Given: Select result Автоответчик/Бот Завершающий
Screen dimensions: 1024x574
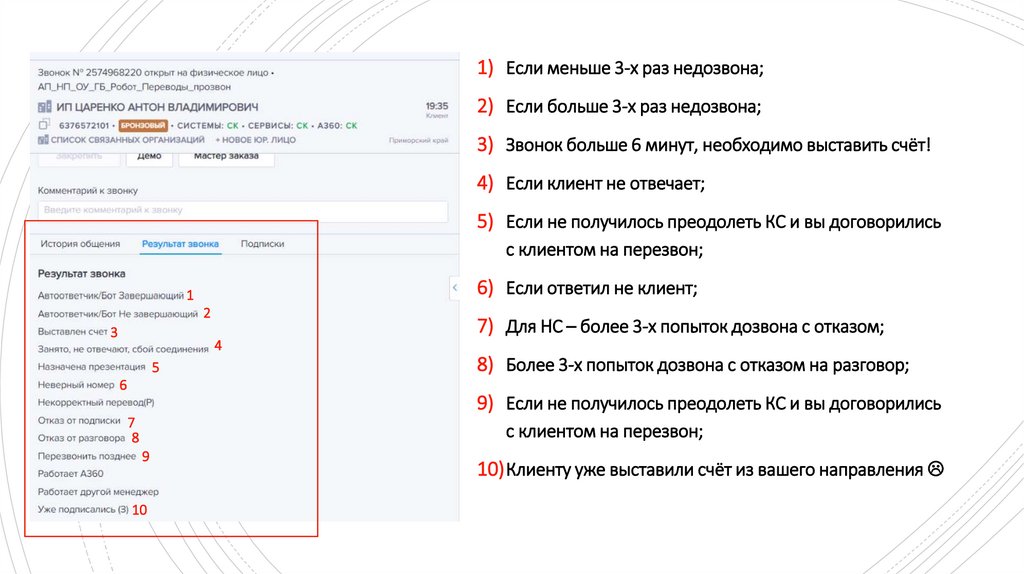Looking at the screenshot, I should (x=110, y=296).
